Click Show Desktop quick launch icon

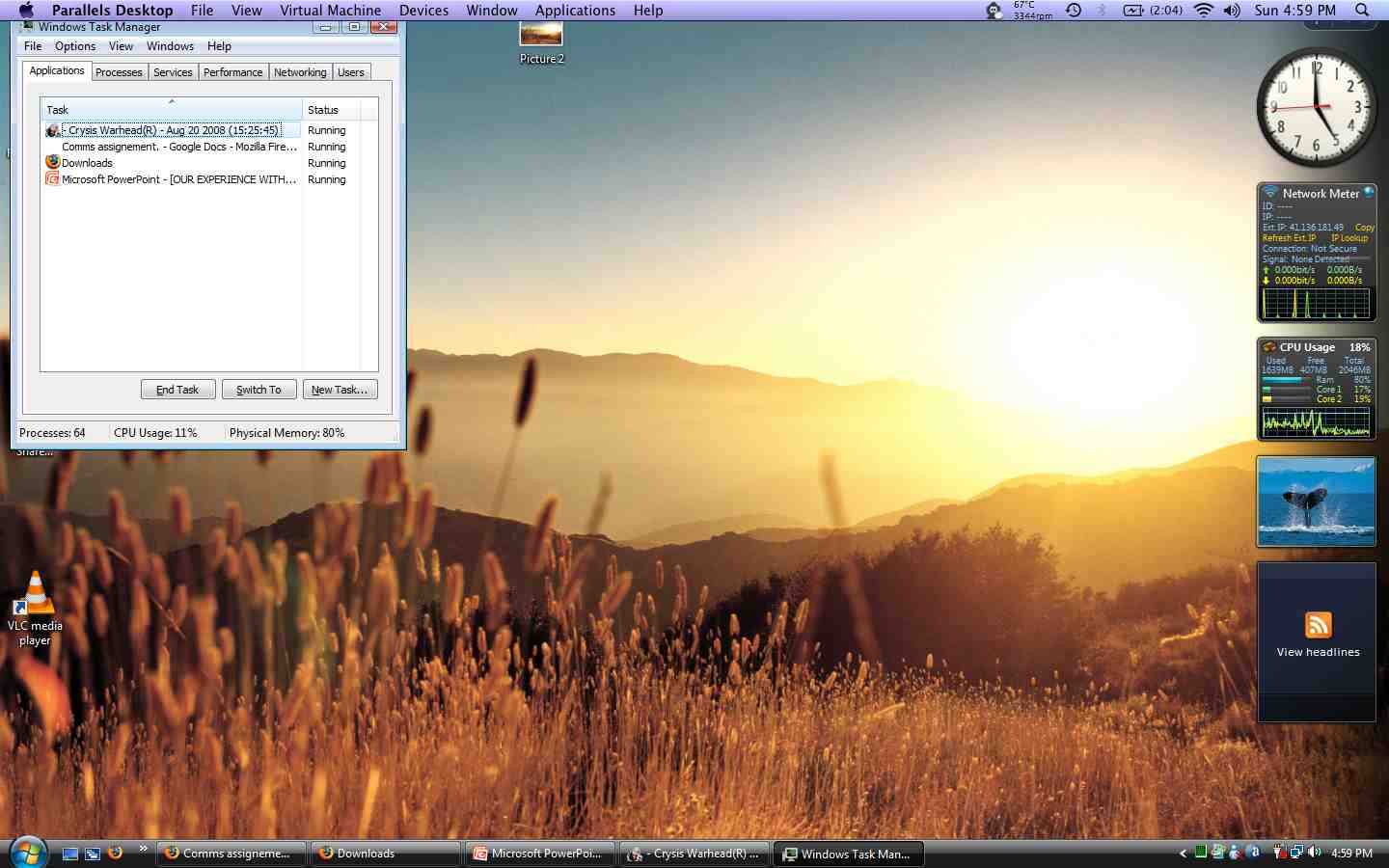(x=70, y=854)
